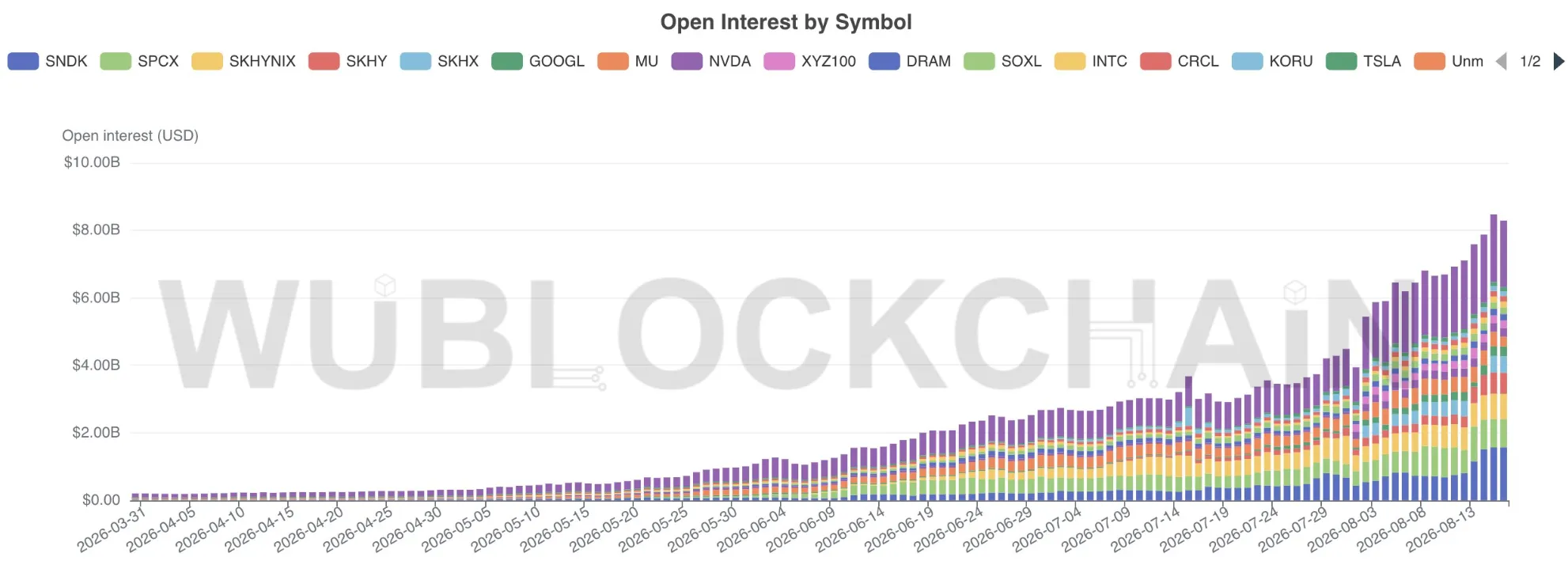The image size is (1568, 561).
Task: Select the INTC legend label
Action: [x=1110, y=61]
